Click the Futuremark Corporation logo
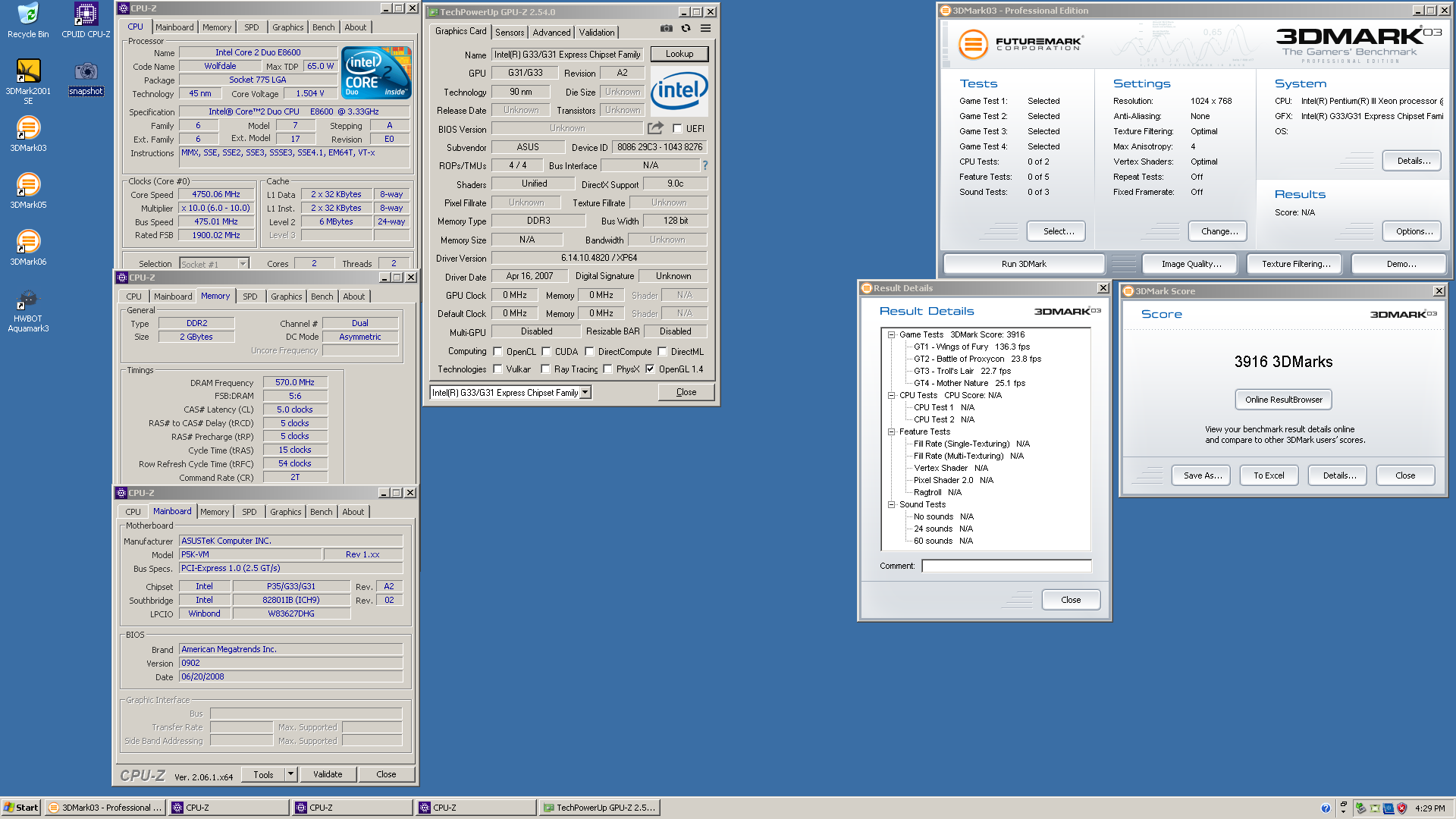 (1019, 44)
